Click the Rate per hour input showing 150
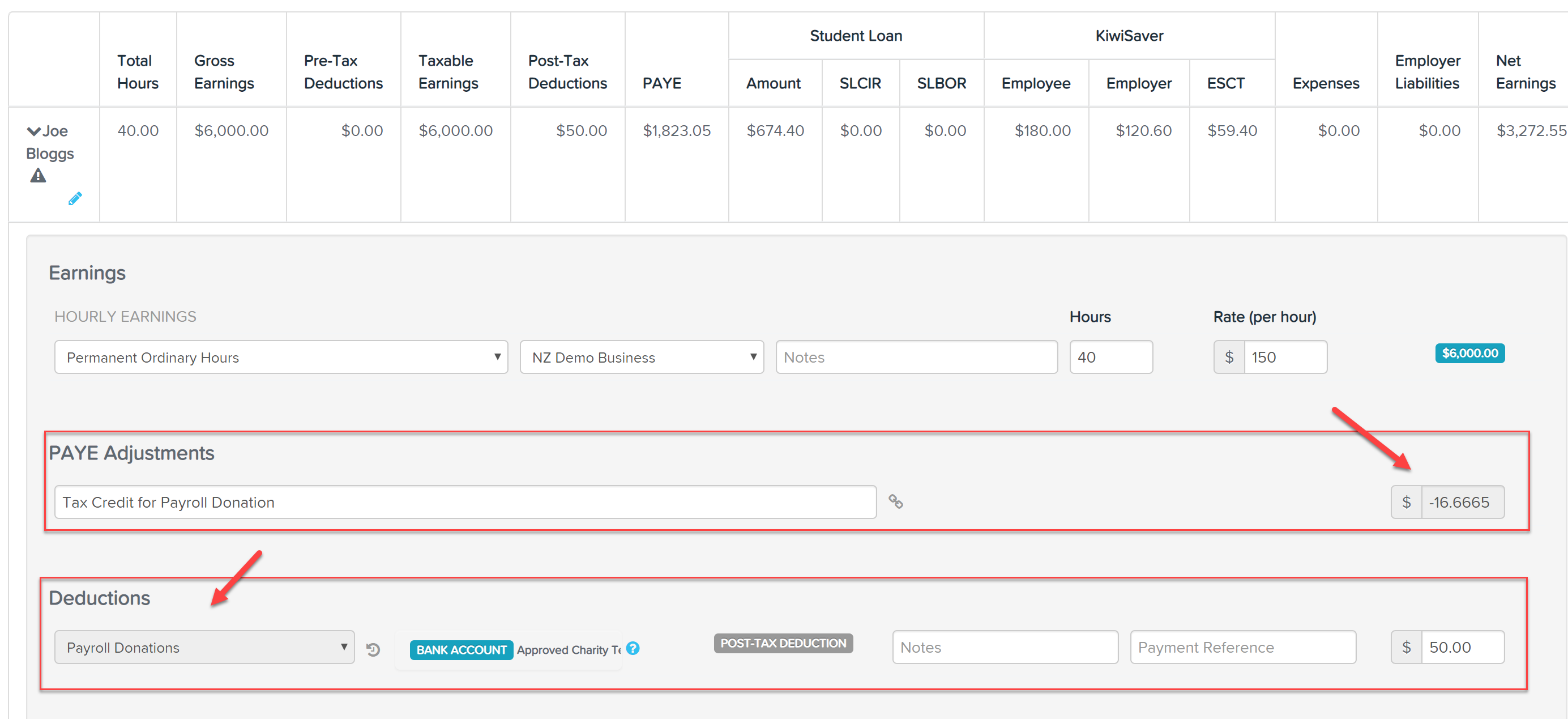Viewport: 1568px width, 719px height. coord(1285,358)
